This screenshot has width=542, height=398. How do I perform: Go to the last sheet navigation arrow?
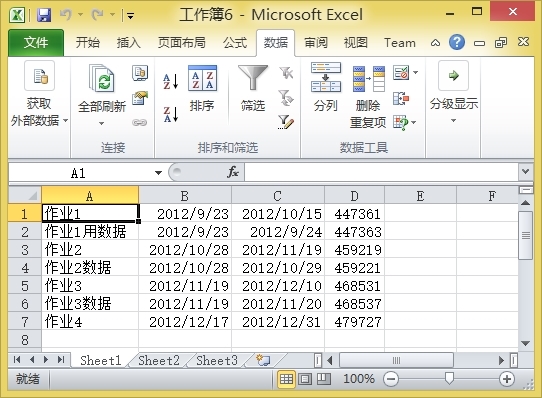[x=61, y=360]
